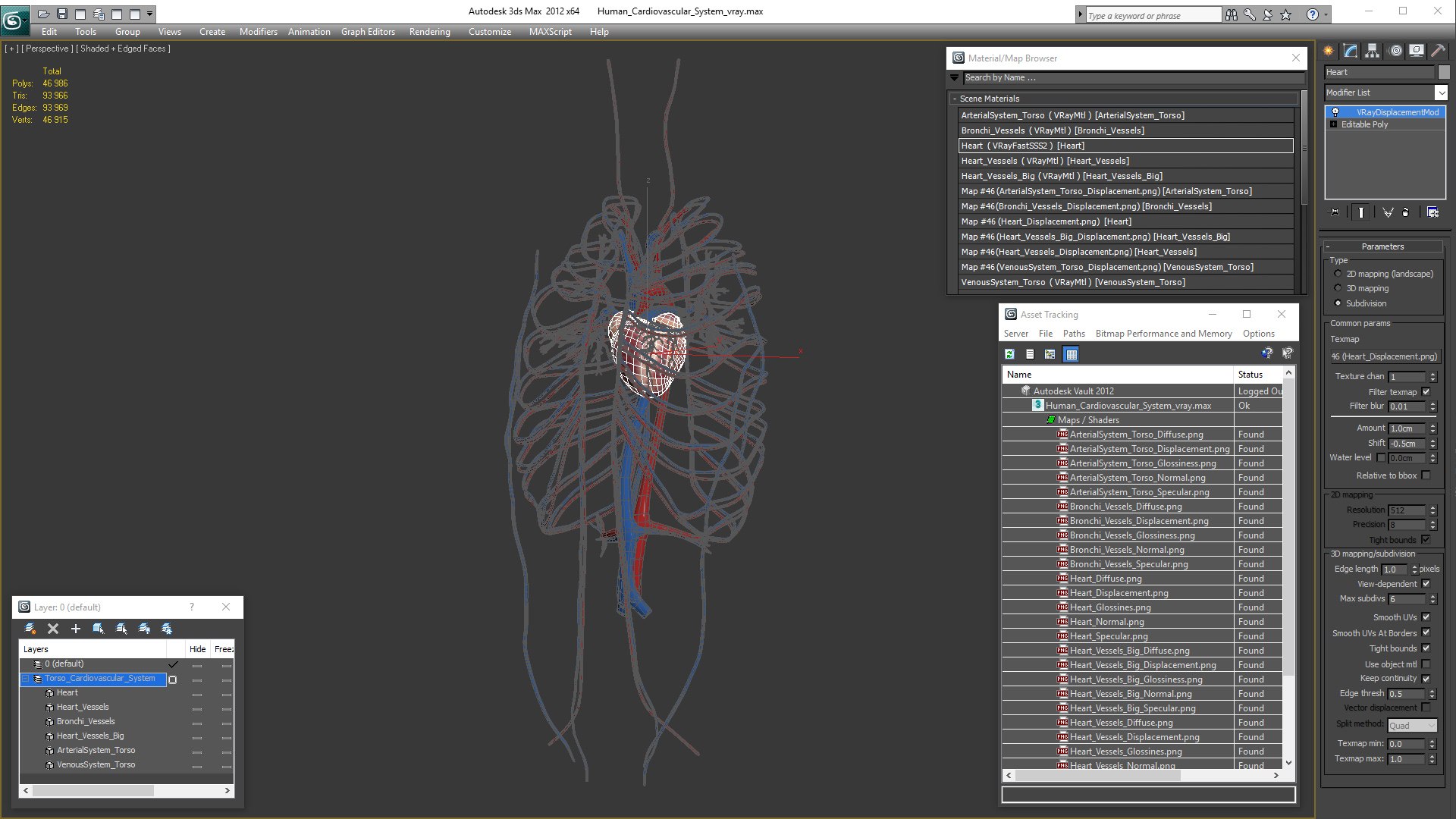Image resolution: width=1456 pixels, height=819 pixels.
Task: Click Configure Modifier Sets icon
Action: pyautogui.click(x=1432, y=212)
